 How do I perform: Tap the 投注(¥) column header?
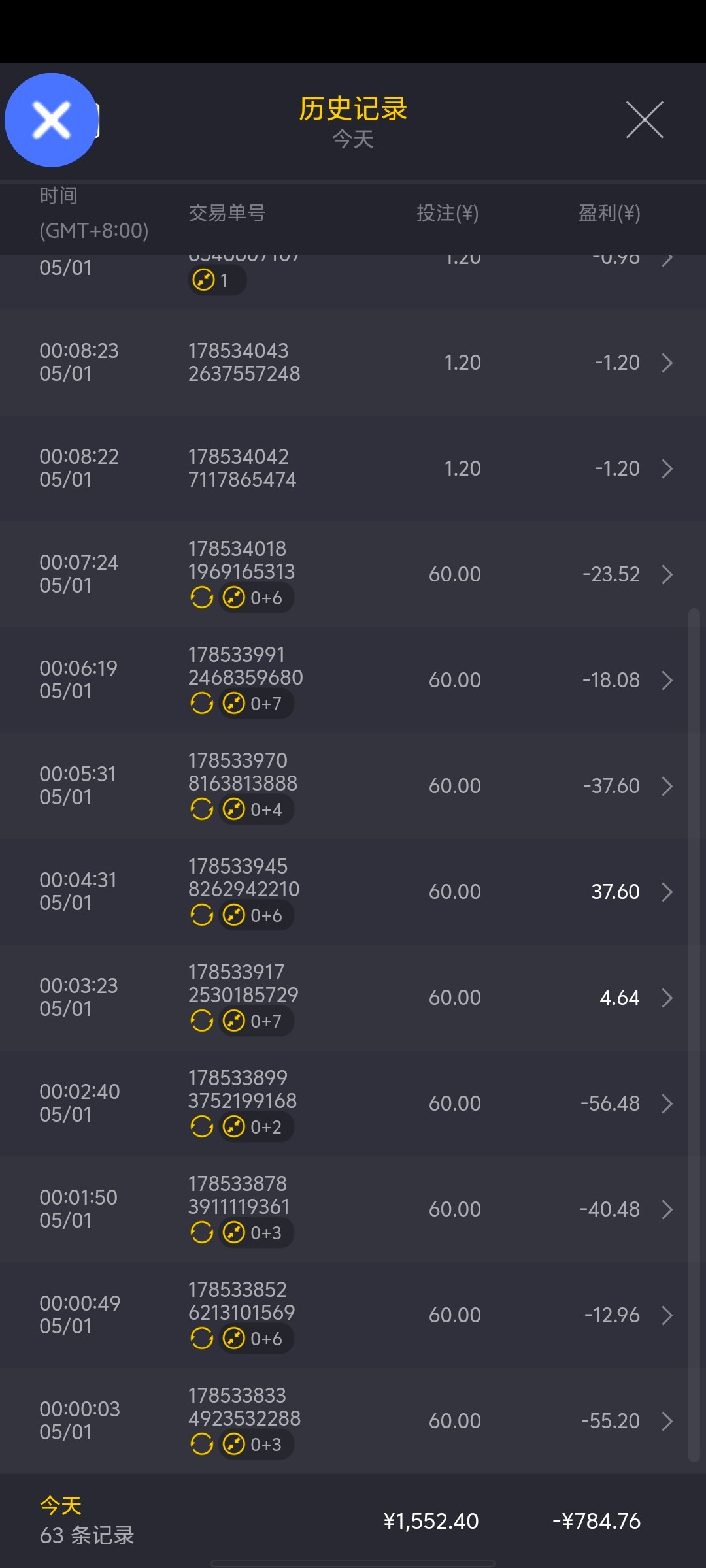tap(448, 213)
